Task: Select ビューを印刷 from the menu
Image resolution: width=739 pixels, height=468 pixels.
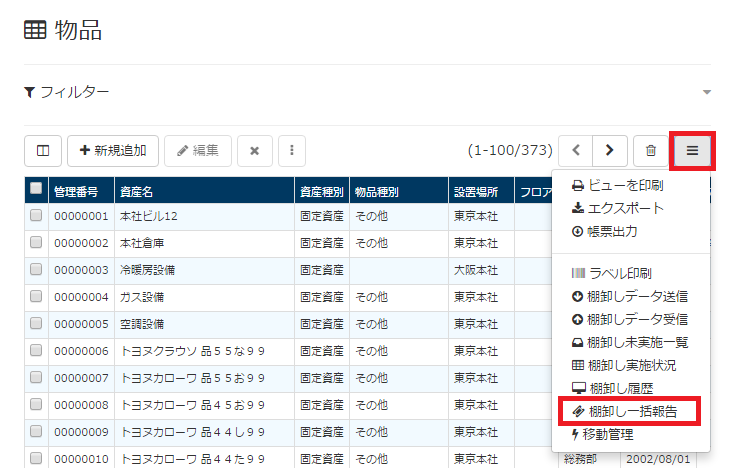Action: [x=617, y=185]
